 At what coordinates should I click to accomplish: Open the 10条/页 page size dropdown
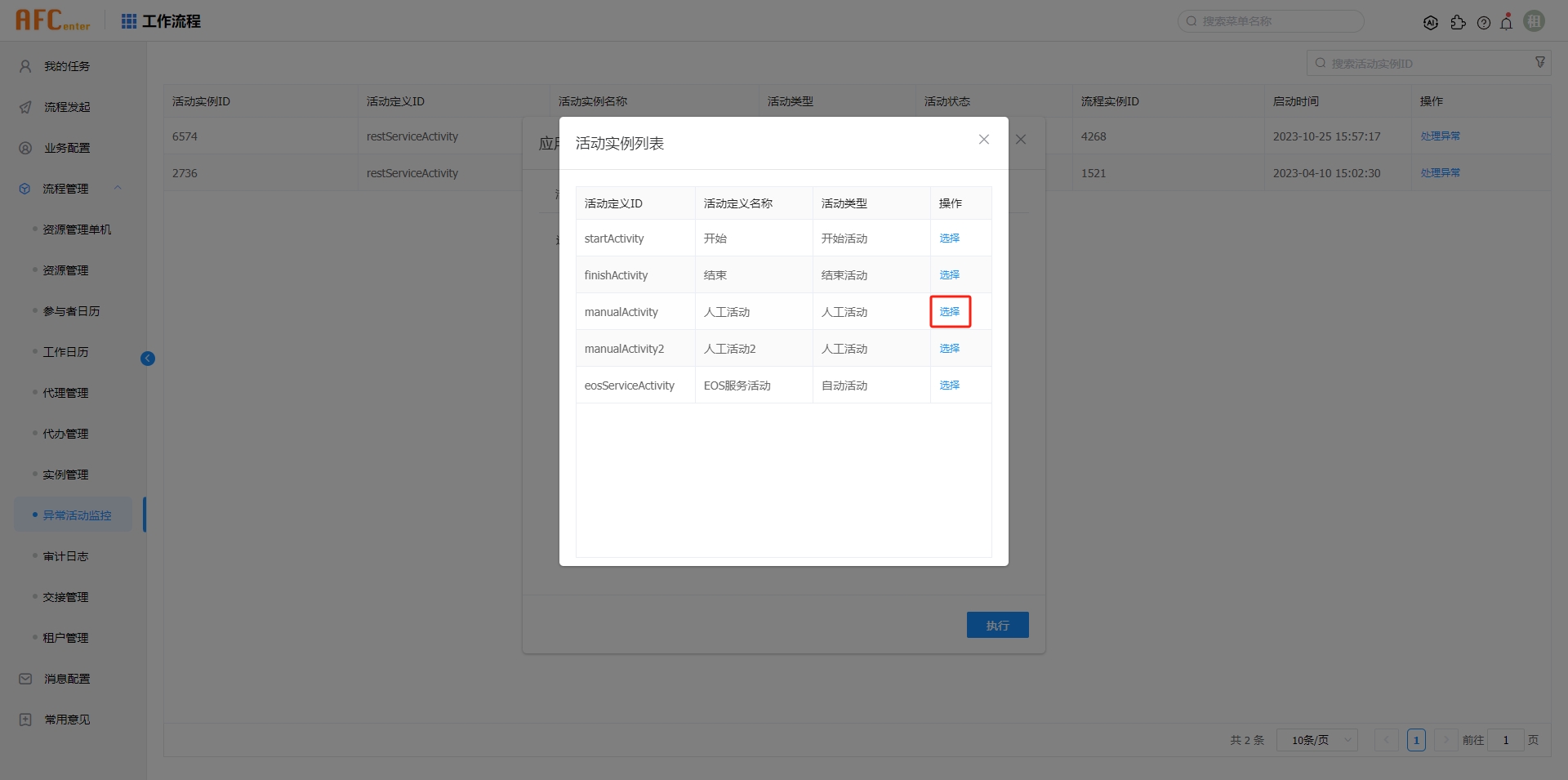pyautogui.click(x=1316, y=740)
